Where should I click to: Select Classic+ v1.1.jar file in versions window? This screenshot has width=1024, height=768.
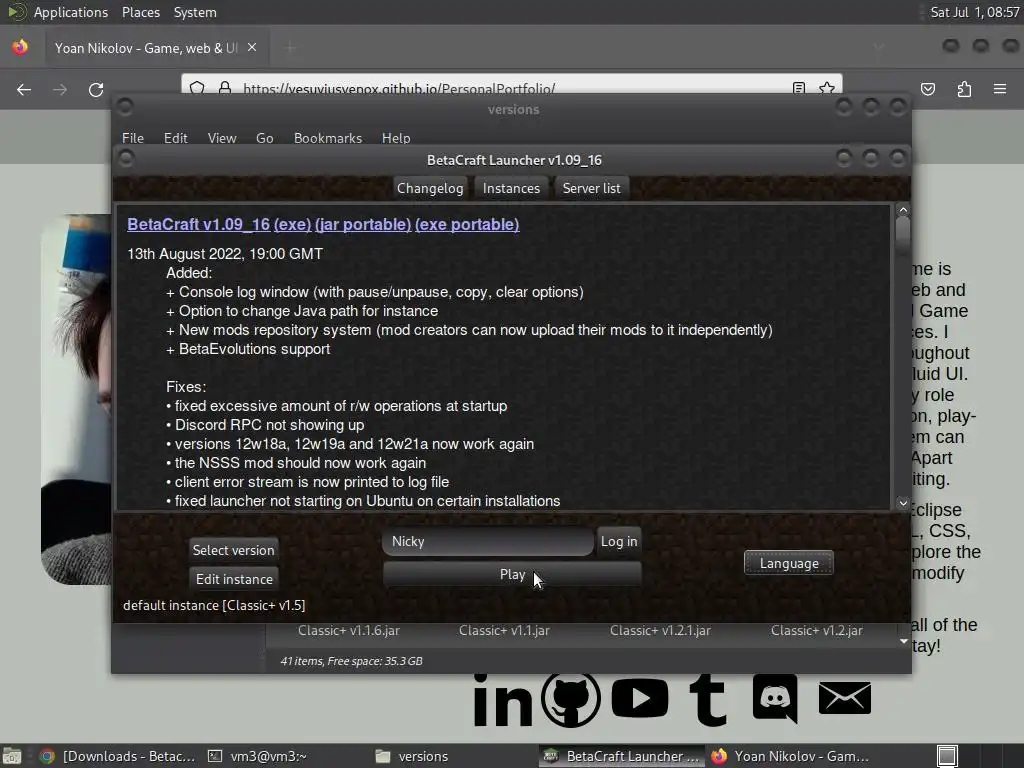(504, 630)
